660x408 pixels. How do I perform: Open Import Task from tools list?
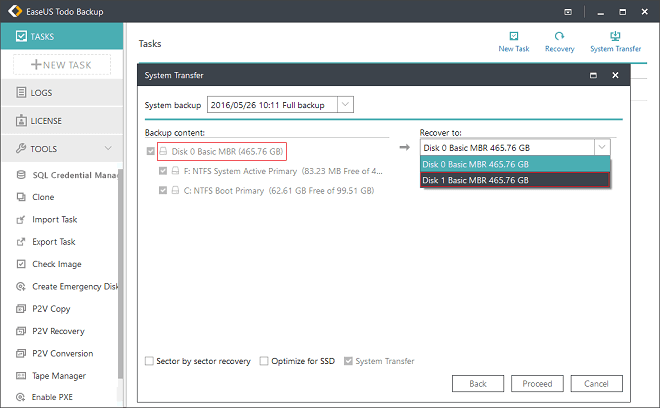55,219
